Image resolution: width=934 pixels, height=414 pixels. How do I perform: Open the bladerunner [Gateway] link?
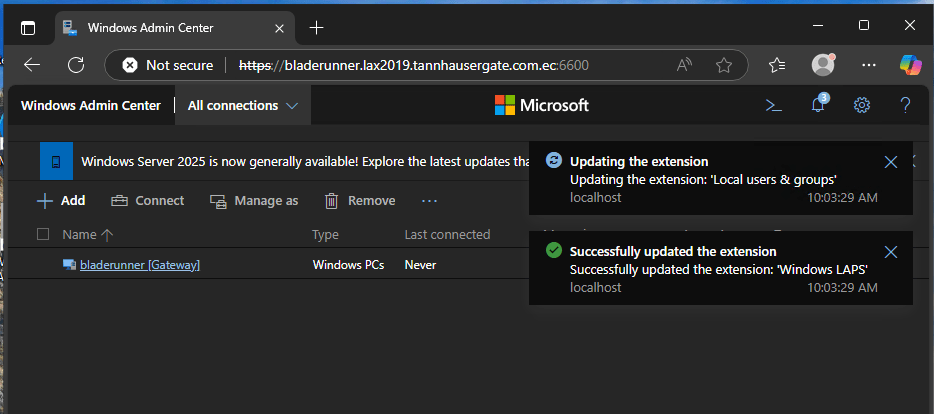point(140,265)
